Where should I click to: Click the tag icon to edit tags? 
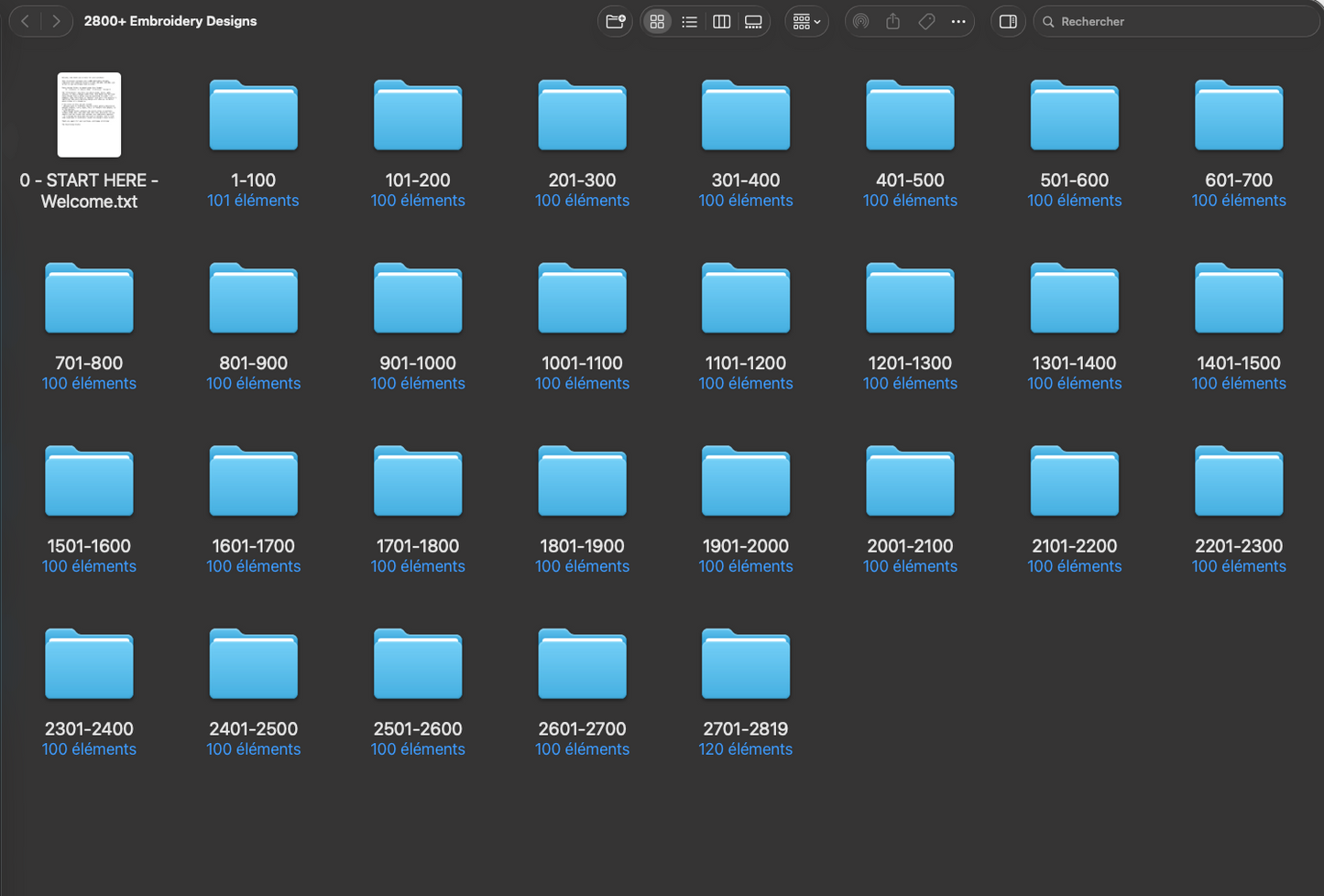click(x=926, y=21)
